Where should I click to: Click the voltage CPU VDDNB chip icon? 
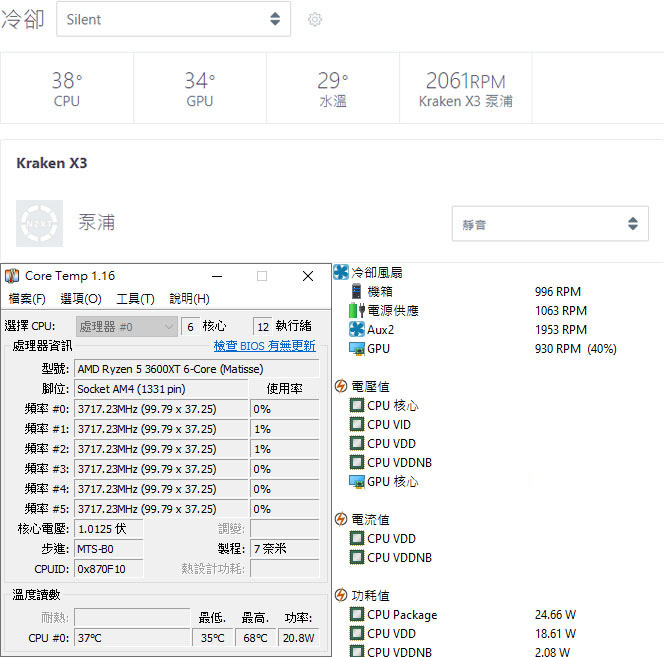click(357, 462)
